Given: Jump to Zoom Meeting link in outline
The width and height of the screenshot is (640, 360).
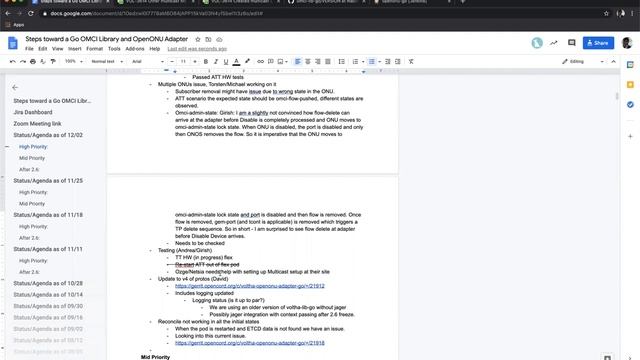Looking at the screenshot, I should (x=38, y=124).
